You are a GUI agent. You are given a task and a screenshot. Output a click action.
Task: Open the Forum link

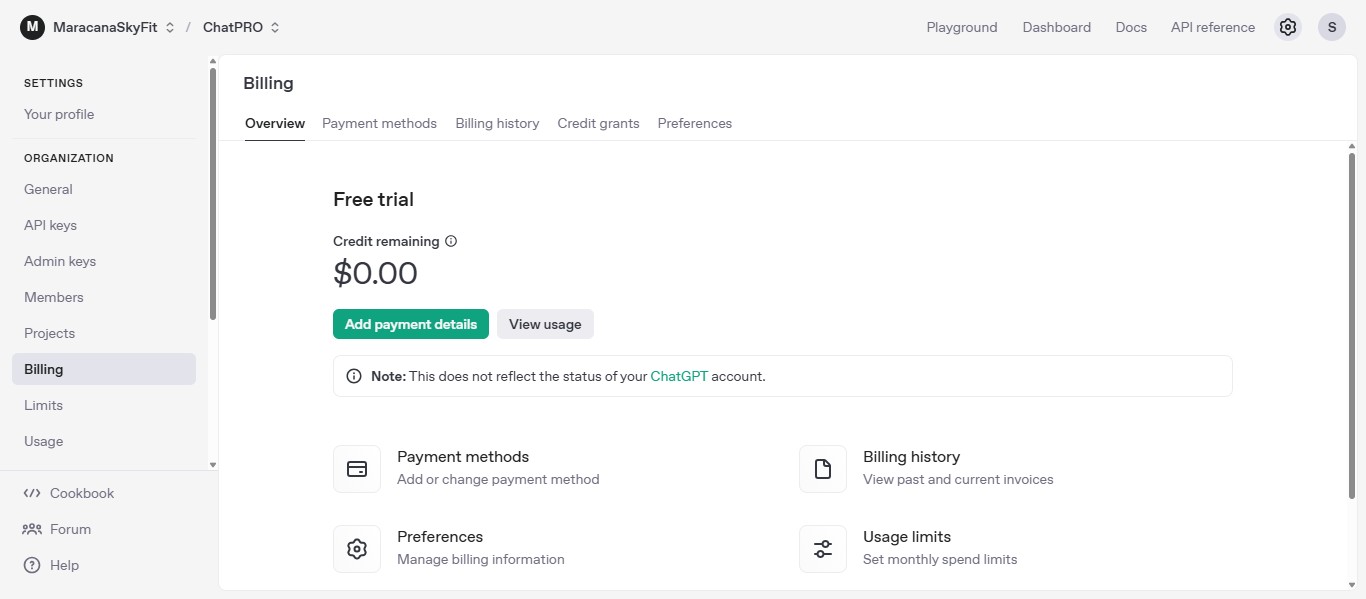(70, 529)
